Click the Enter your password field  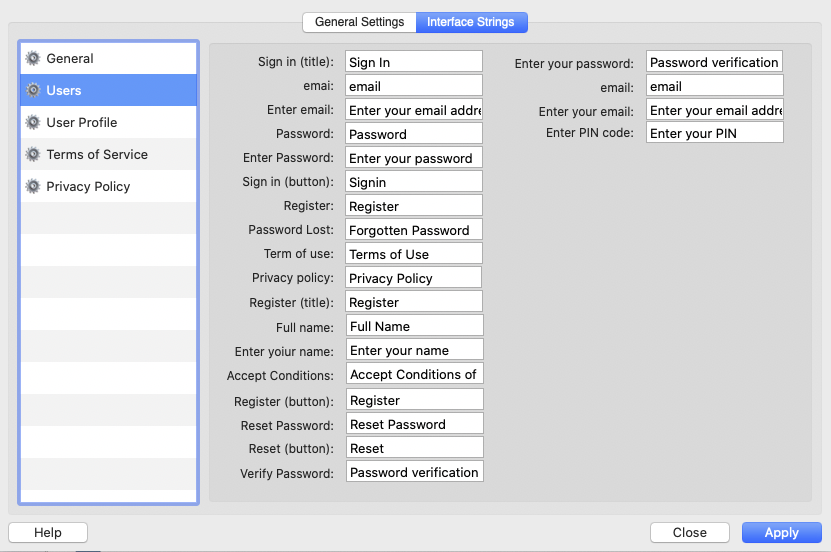tap(714, 62)
